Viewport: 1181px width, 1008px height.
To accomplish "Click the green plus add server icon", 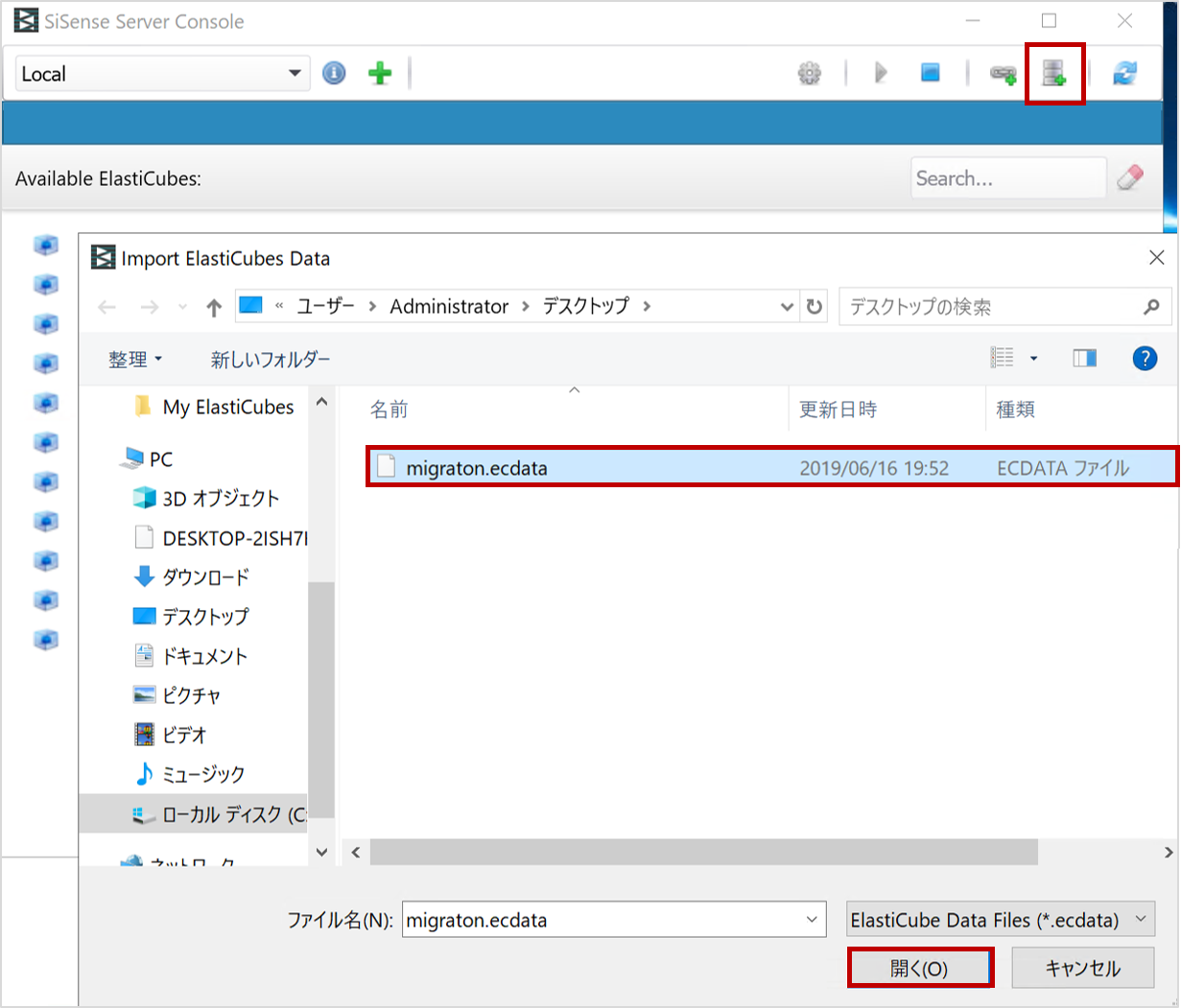I will coord(380,73).
